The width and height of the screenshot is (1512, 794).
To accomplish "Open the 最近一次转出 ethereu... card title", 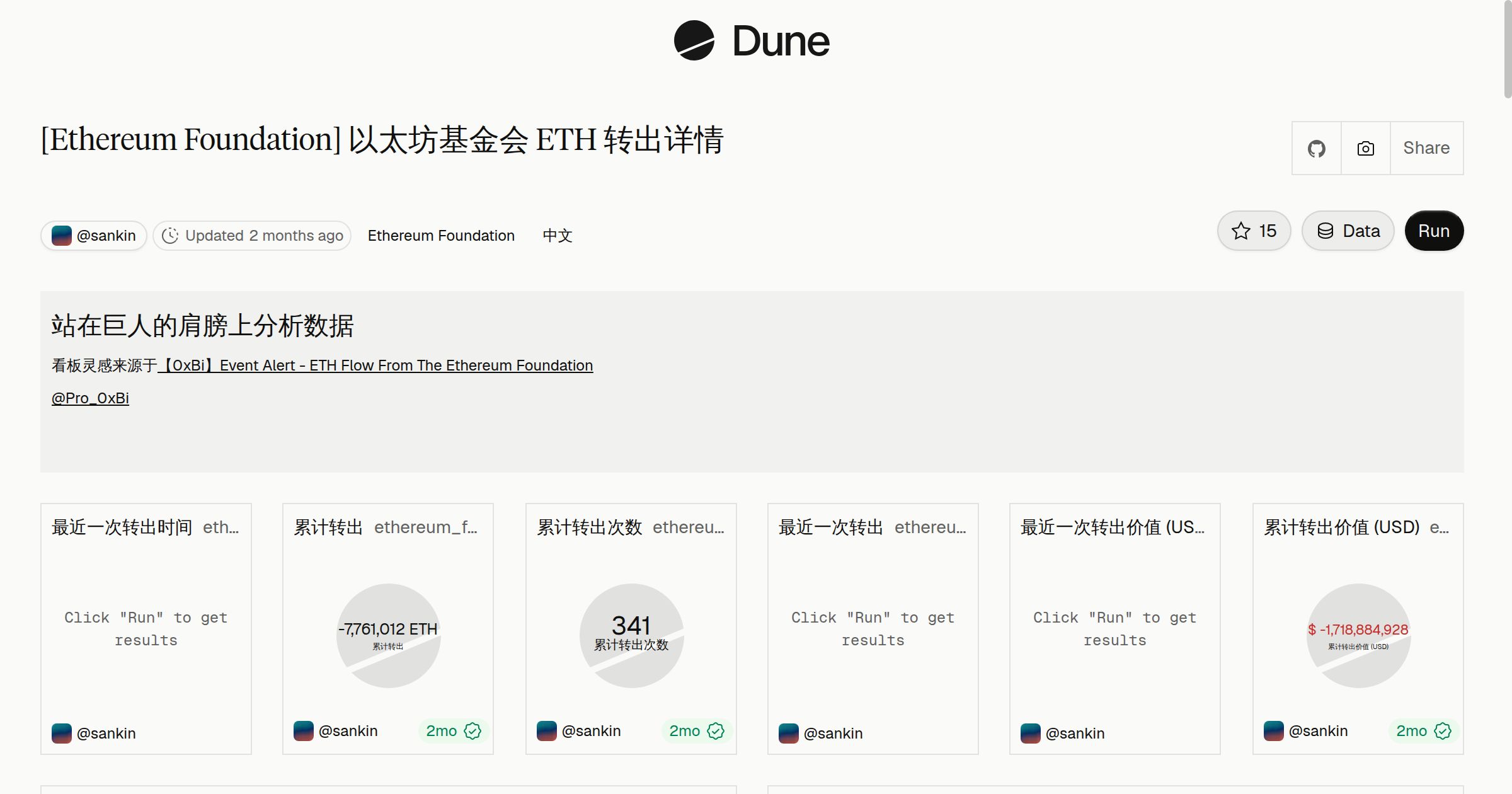I will (x=873, y=527).
